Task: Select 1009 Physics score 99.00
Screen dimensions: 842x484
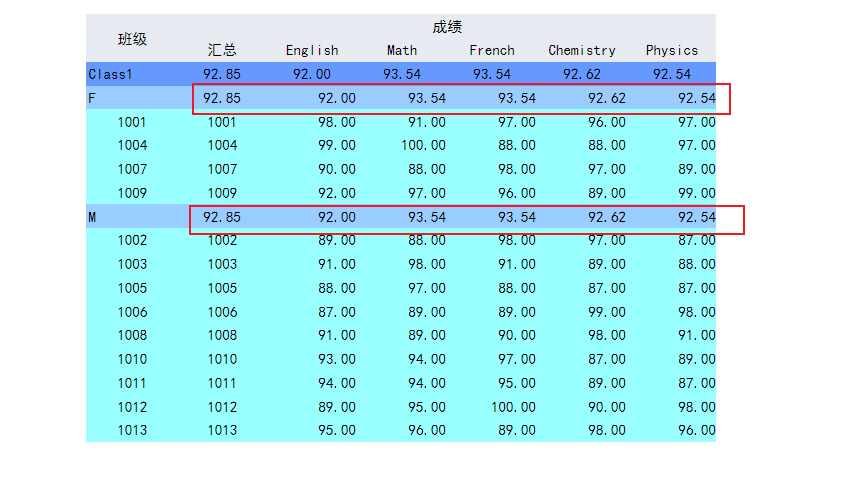Action: [x=697, y=193]
